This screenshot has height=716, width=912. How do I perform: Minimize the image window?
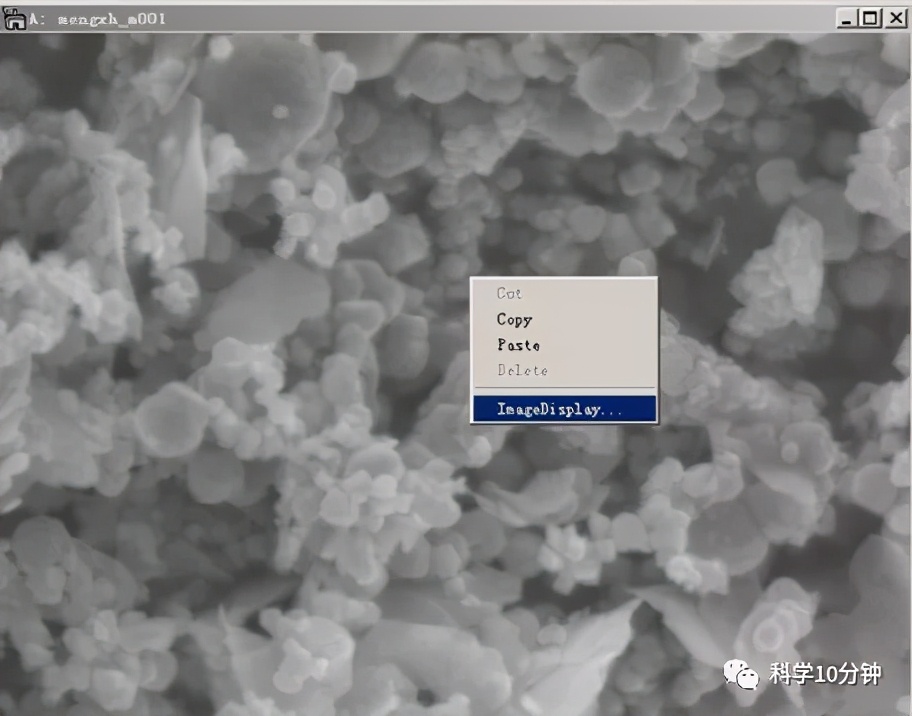pos(846,19)
